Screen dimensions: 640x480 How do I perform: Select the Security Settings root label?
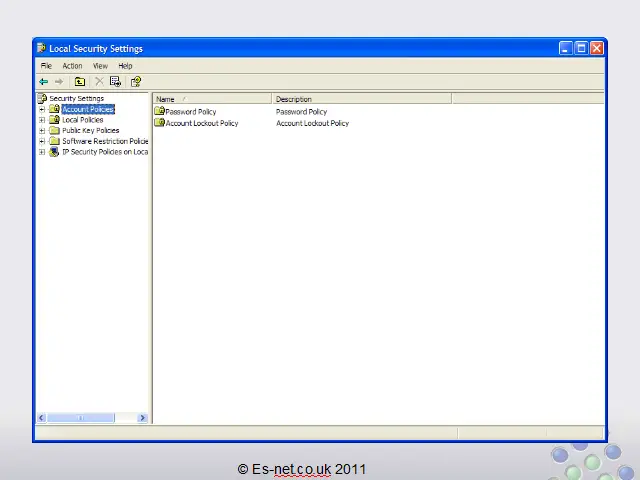coord(76,98)
